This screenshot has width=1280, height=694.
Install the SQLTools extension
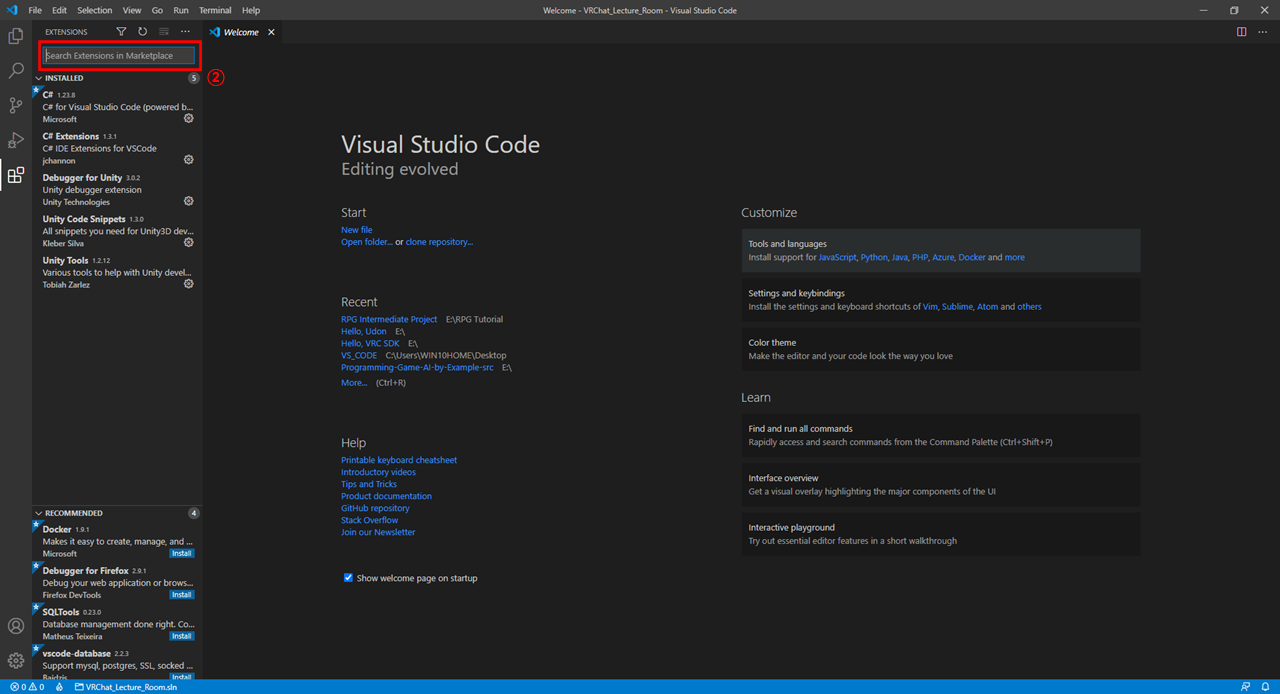182,636
